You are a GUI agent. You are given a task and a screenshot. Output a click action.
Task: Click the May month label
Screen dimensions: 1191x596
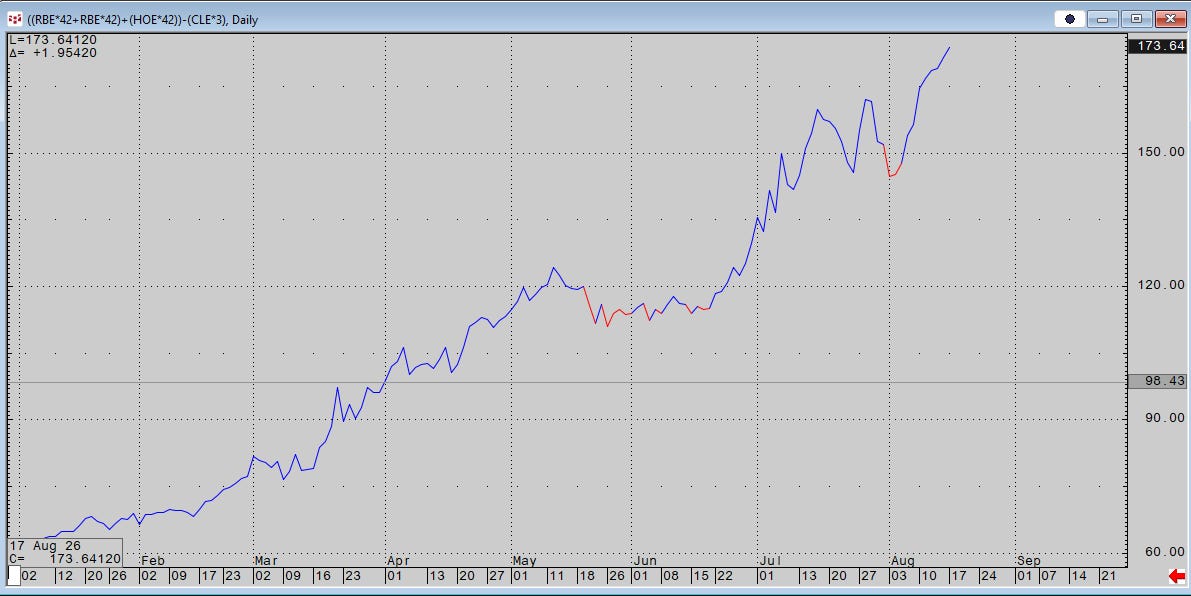pos(525,561)
